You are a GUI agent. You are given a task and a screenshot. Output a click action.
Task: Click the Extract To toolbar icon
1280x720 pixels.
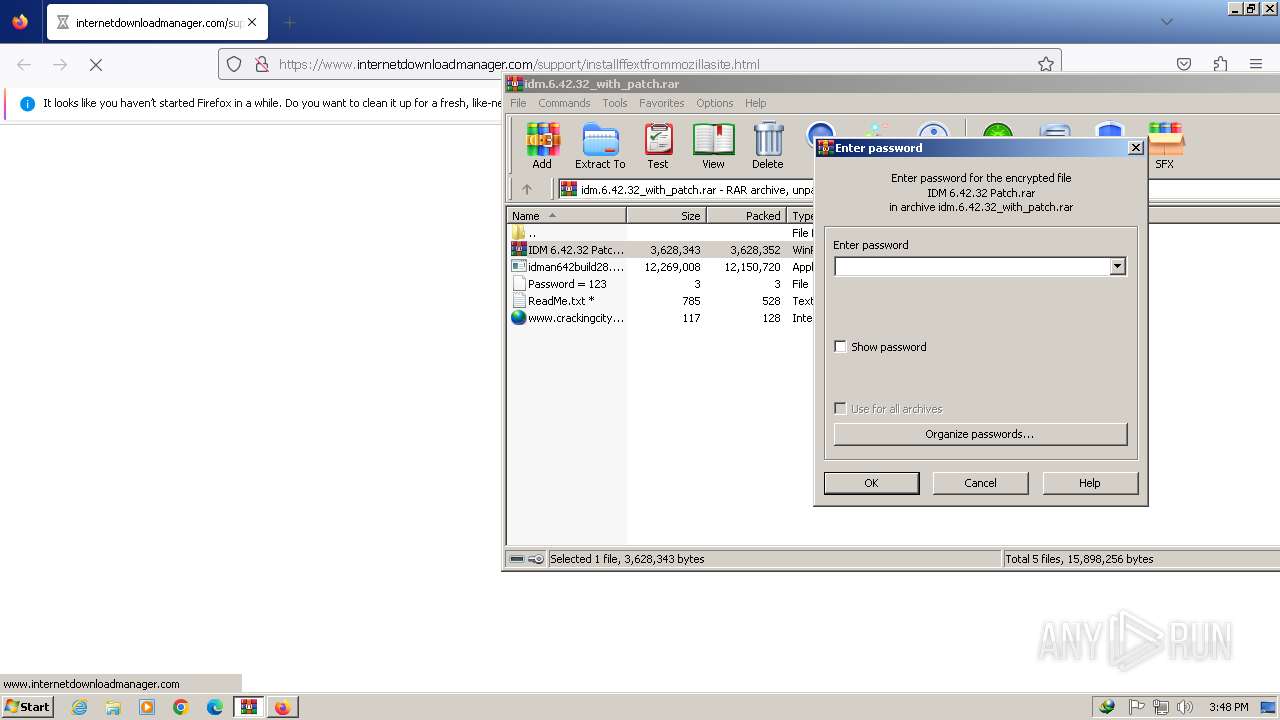600,146
